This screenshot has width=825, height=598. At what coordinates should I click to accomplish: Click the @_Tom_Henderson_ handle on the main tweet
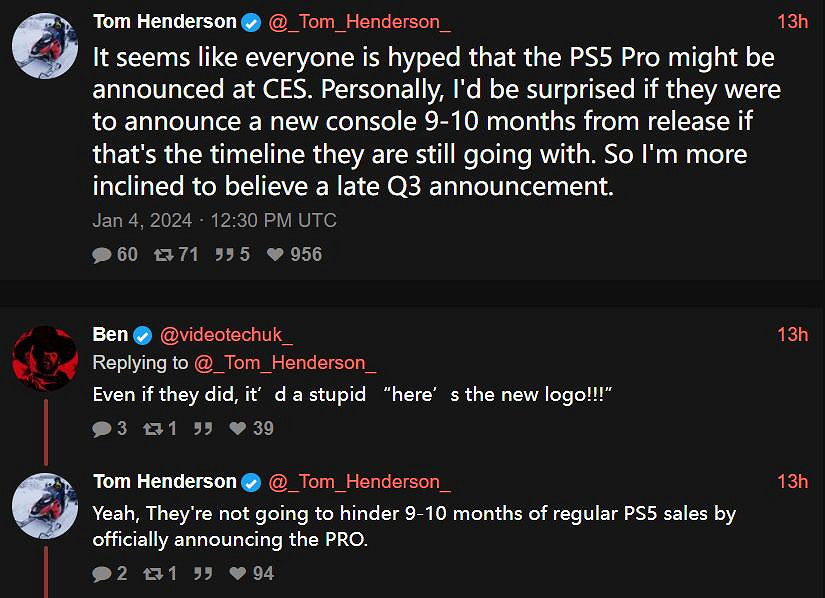tap(358, 21)
